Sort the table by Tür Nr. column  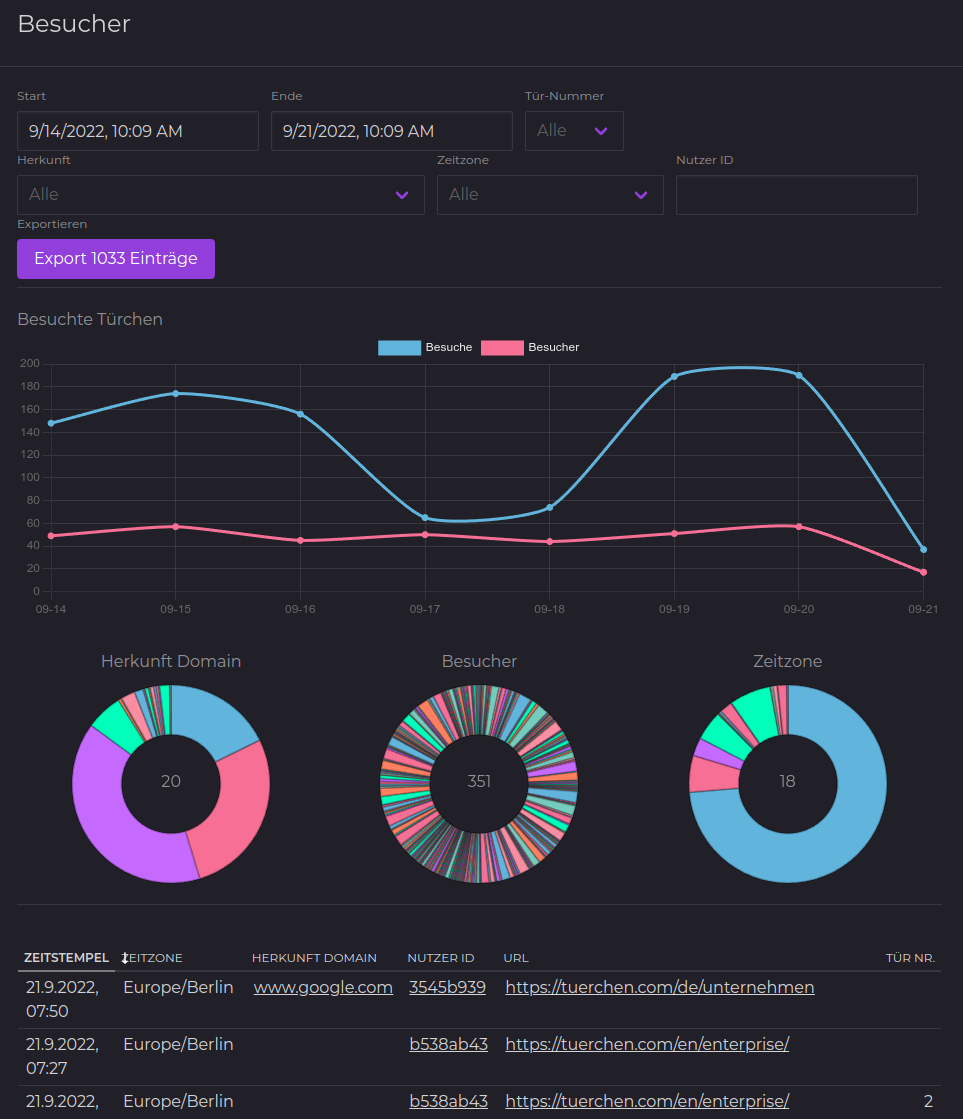point(910,958)
